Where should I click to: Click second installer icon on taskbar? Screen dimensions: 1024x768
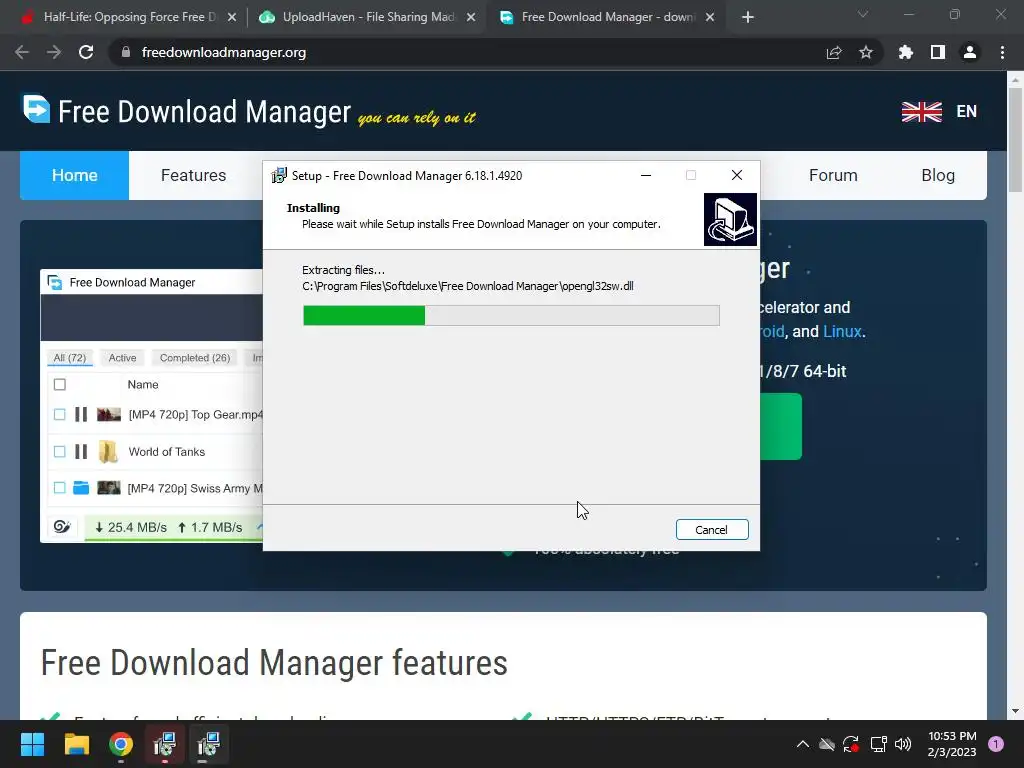point(209,744)
